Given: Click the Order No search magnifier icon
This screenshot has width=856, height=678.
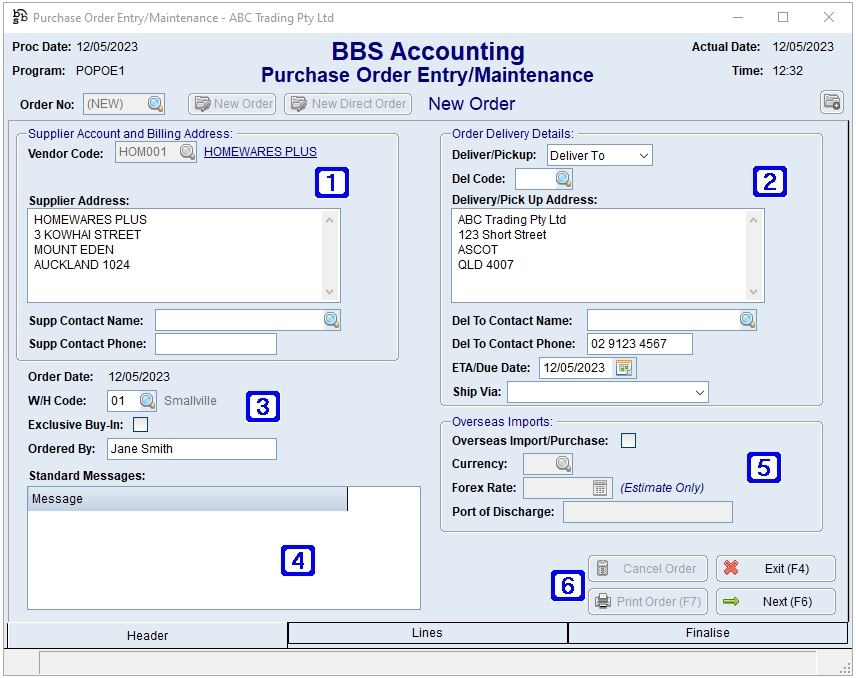Looking at the screenshot, I should coord(155,104).
